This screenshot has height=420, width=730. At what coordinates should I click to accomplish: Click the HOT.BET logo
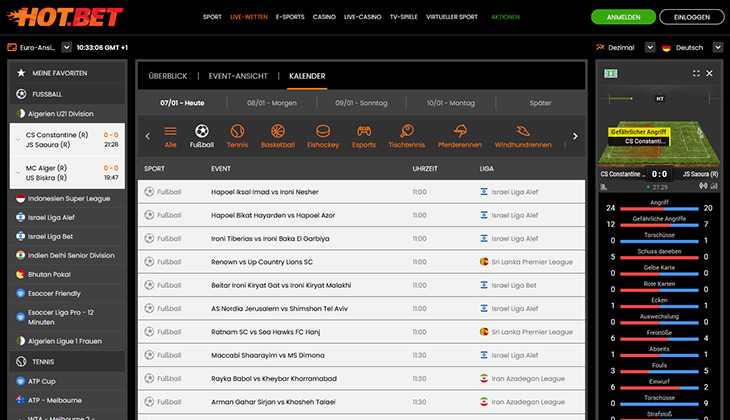click(x=65, y=17)
